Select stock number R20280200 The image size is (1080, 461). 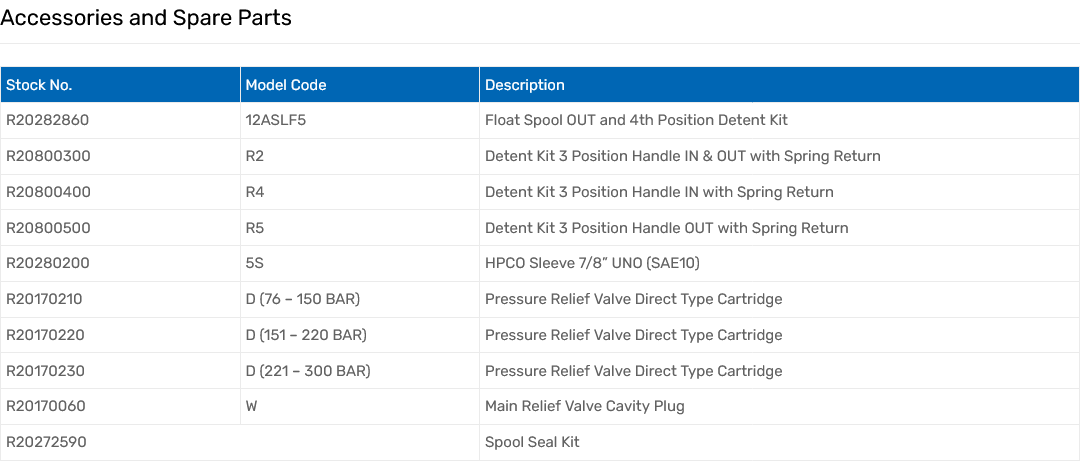[x=48, y=264]
